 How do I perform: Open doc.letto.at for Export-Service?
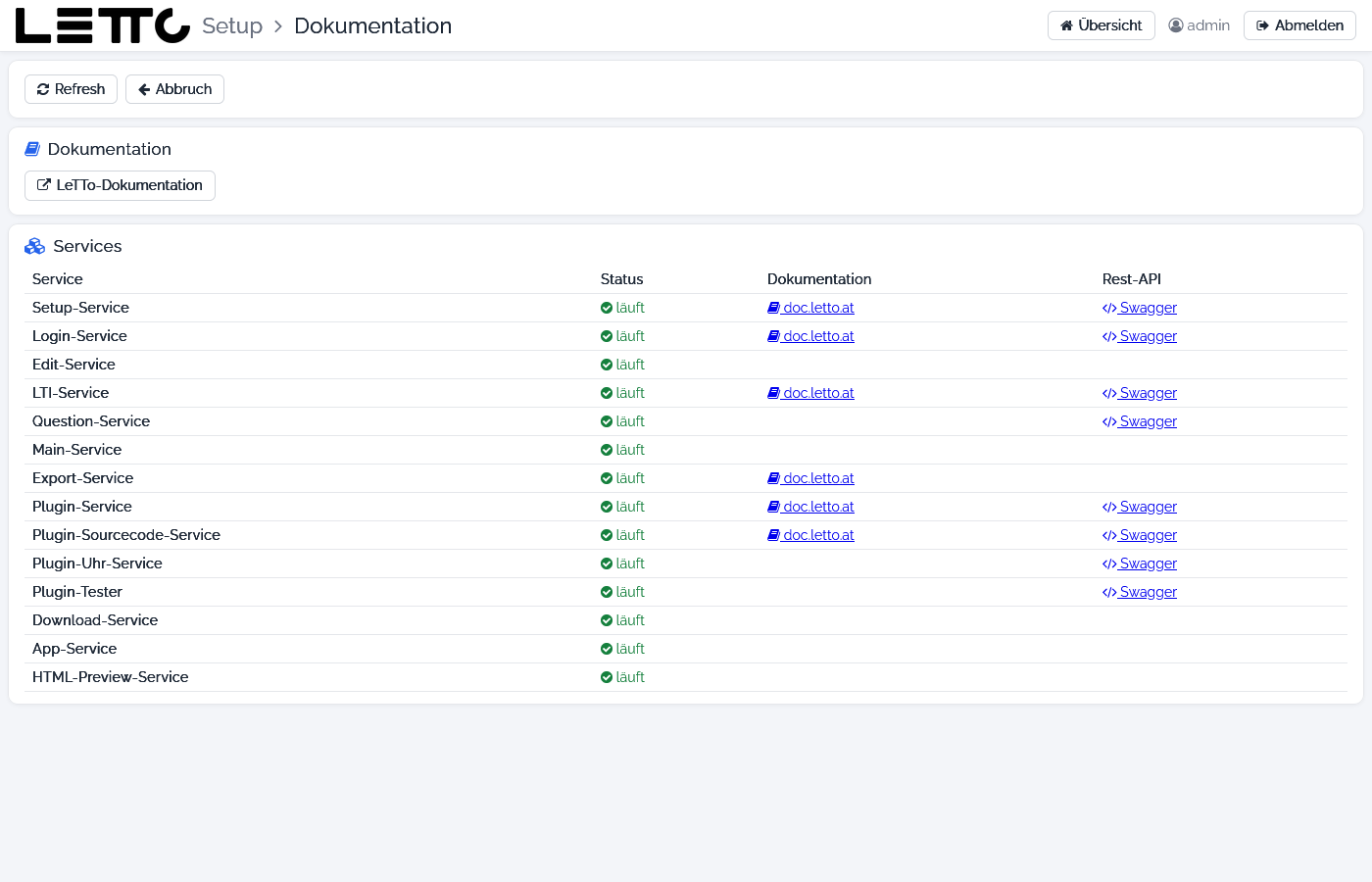pos(810,478)
